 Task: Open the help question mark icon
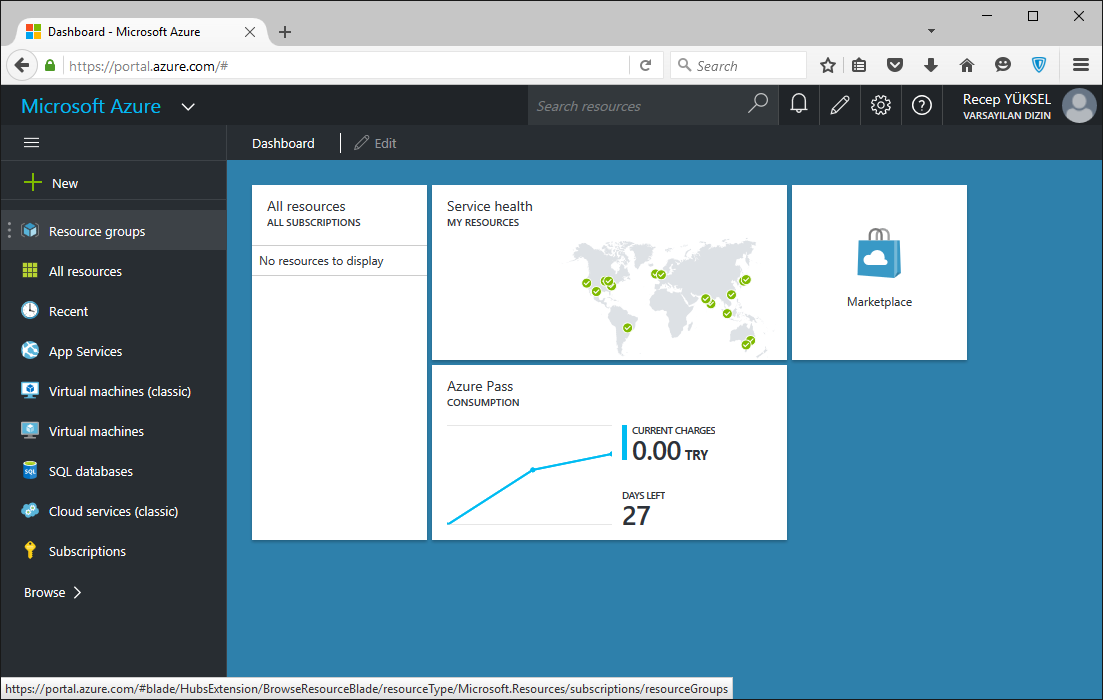pos(922,105)
